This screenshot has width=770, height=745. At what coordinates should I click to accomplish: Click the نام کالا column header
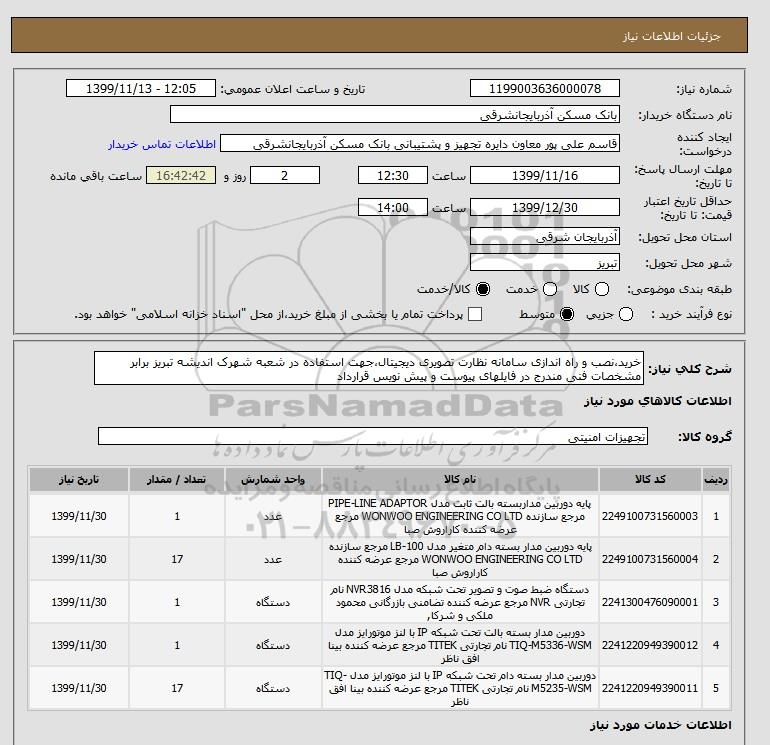460,480
